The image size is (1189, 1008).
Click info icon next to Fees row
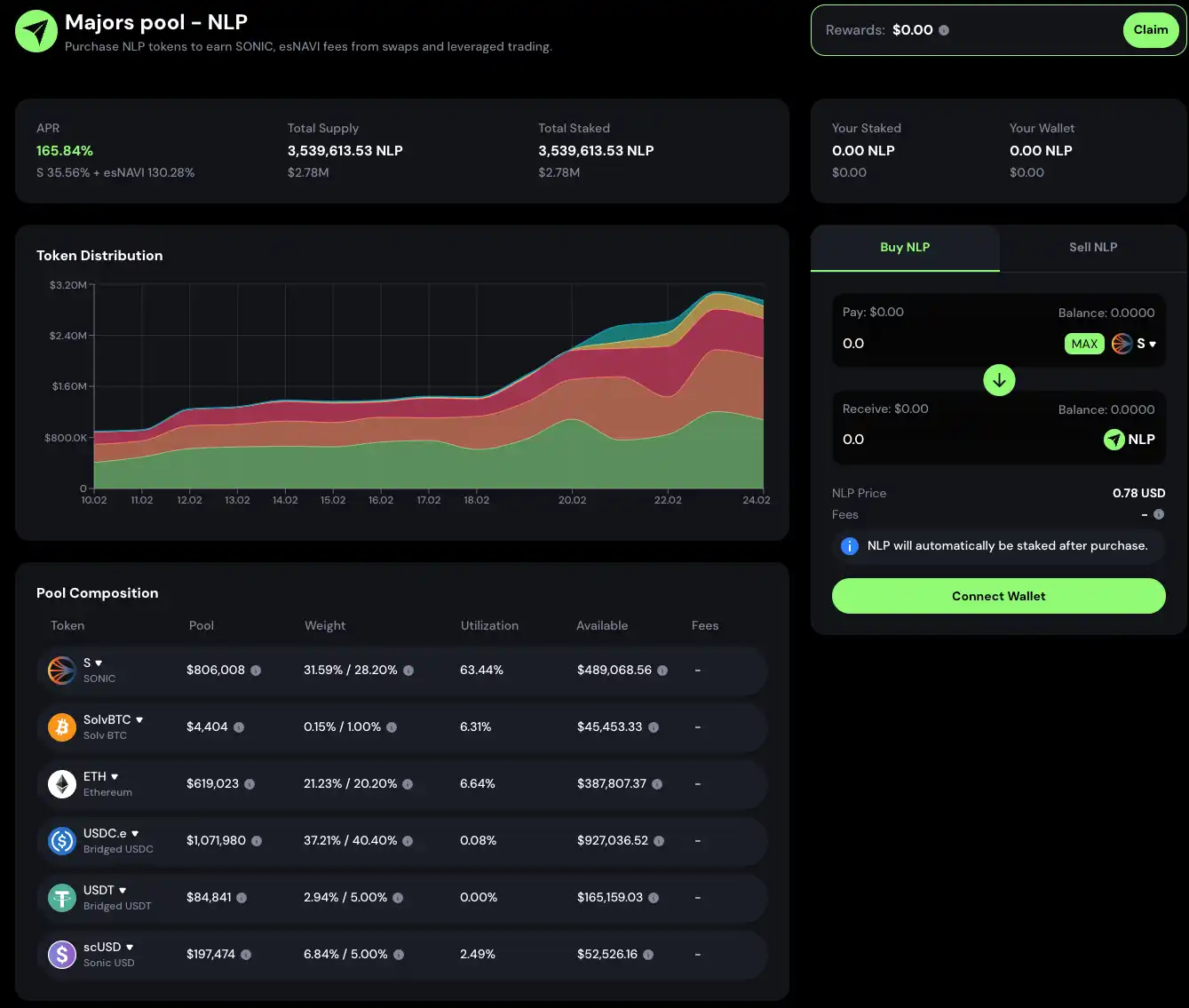click(1159, 514)
